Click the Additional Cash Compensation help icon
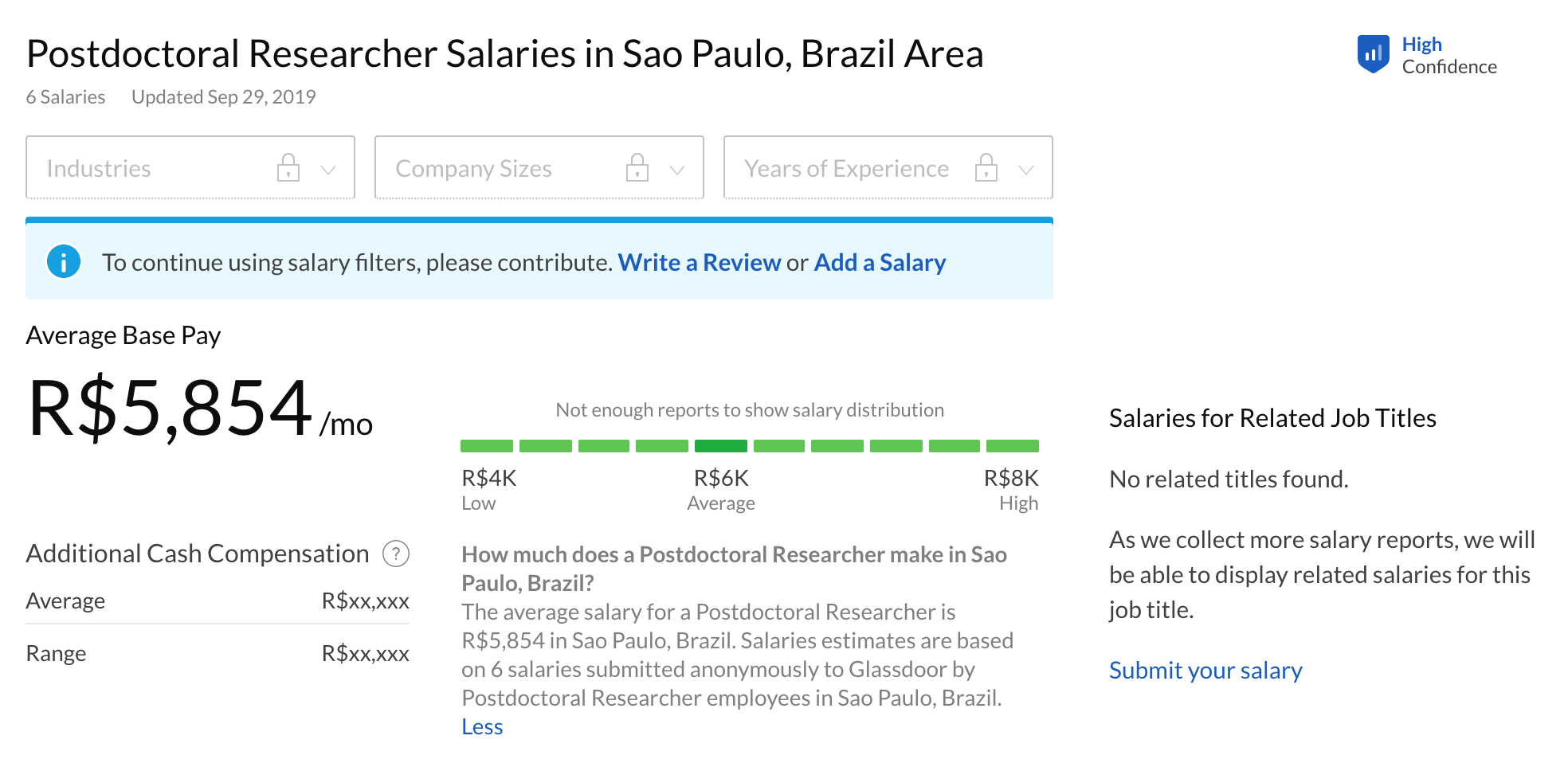Image resolution: width=1568 pixels, height=763 pixels. tap(396, 553)
